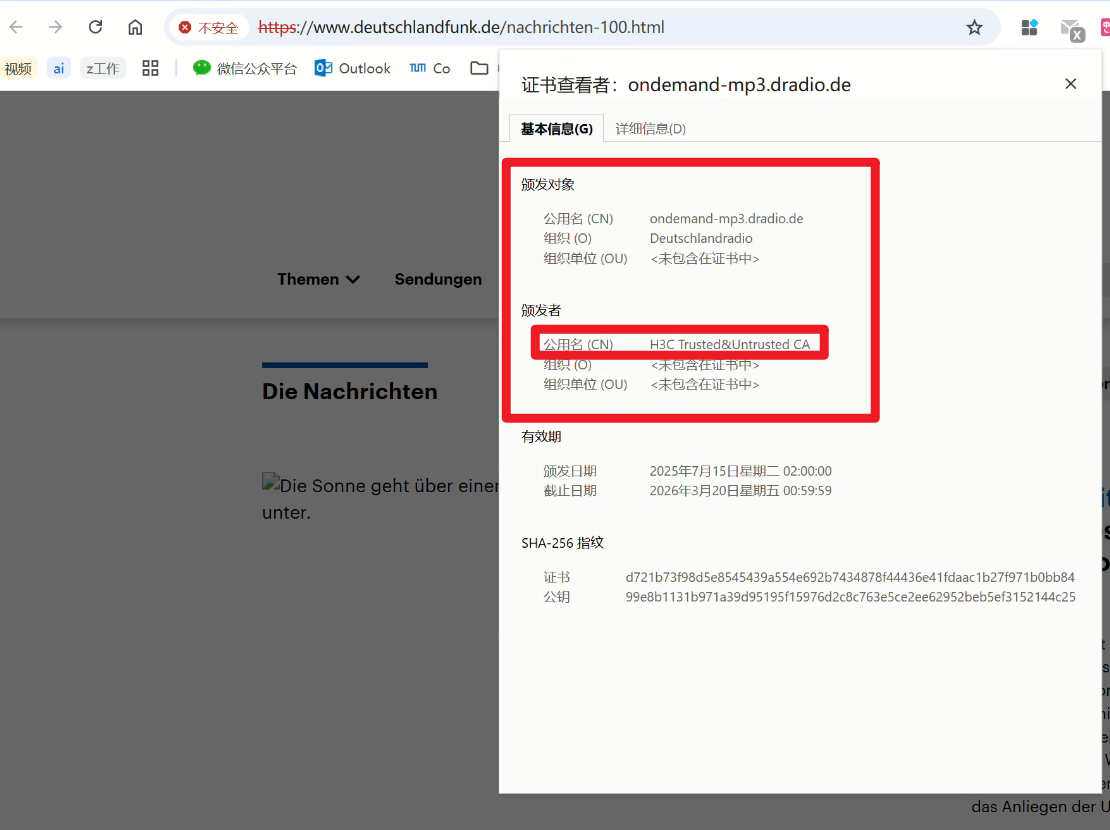Open the blue squares extension icon

pos(1029,28)
